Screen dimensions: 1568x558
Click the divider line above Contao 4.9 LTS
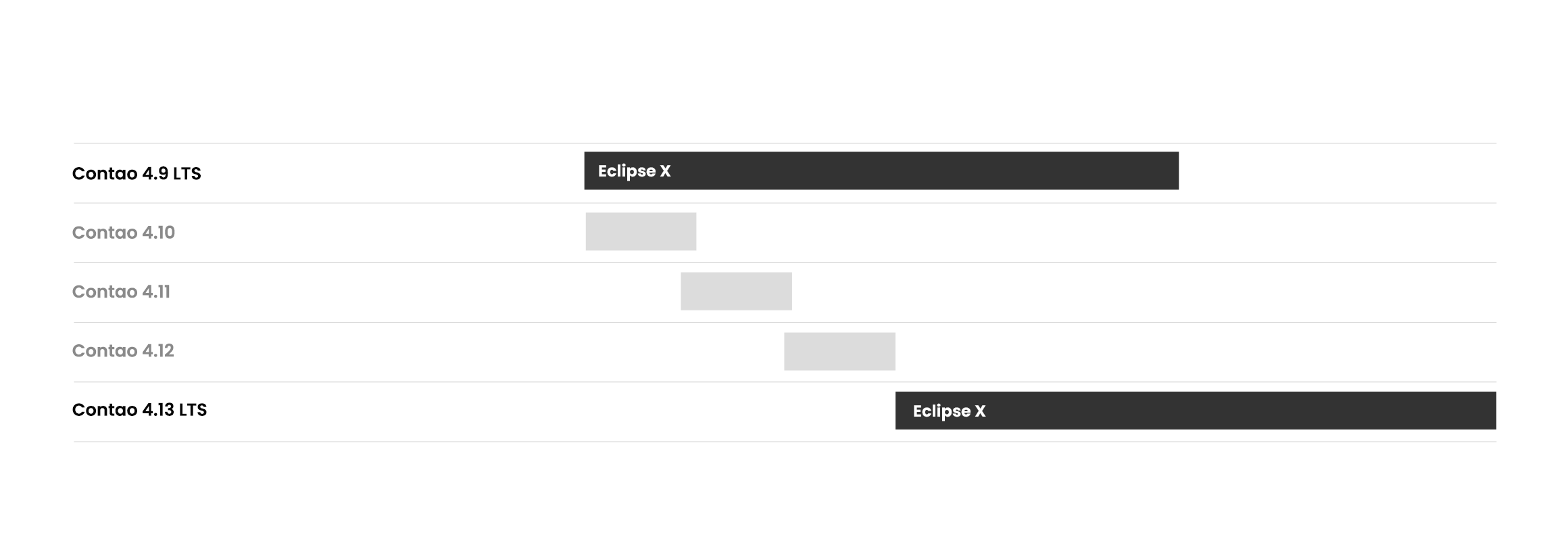[785, 143]
